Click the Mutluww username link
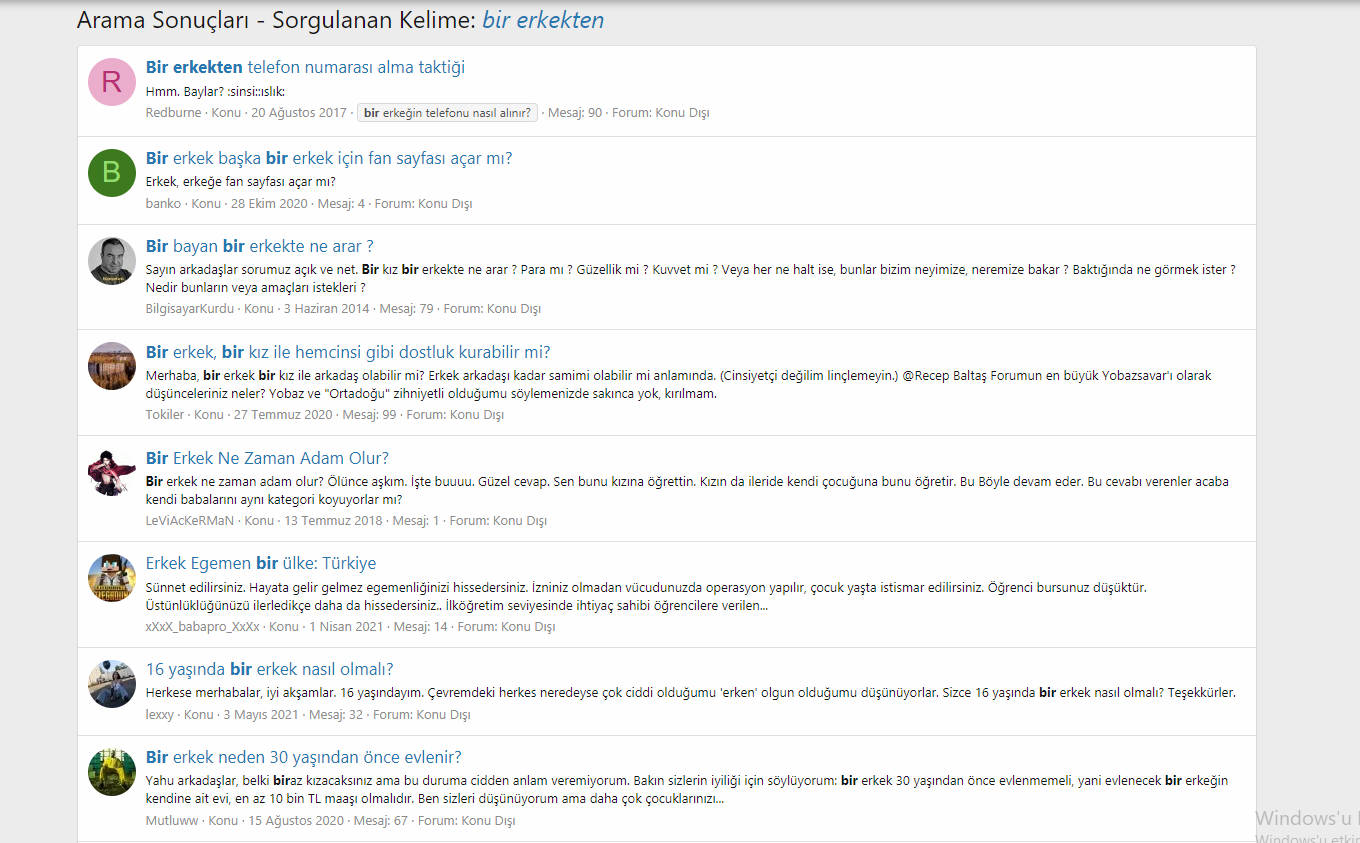The width and height of the screenshot is (1360, 843). [x=173, y=821]
